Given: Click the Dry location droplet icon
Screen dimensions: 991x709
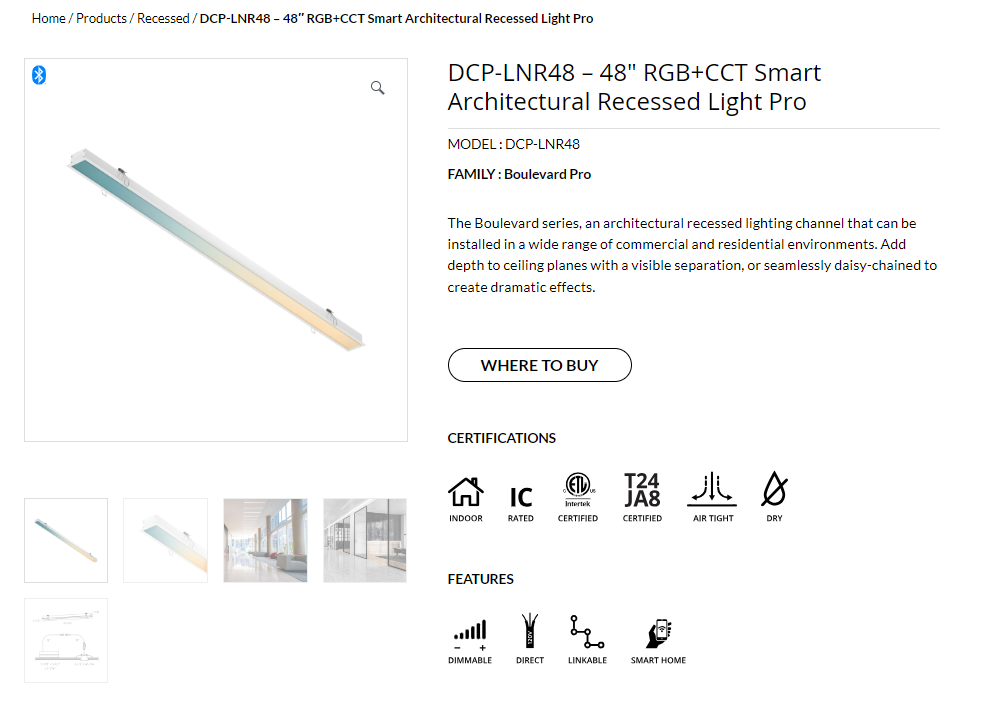Looking at the screenshot, I should point(775,489).
